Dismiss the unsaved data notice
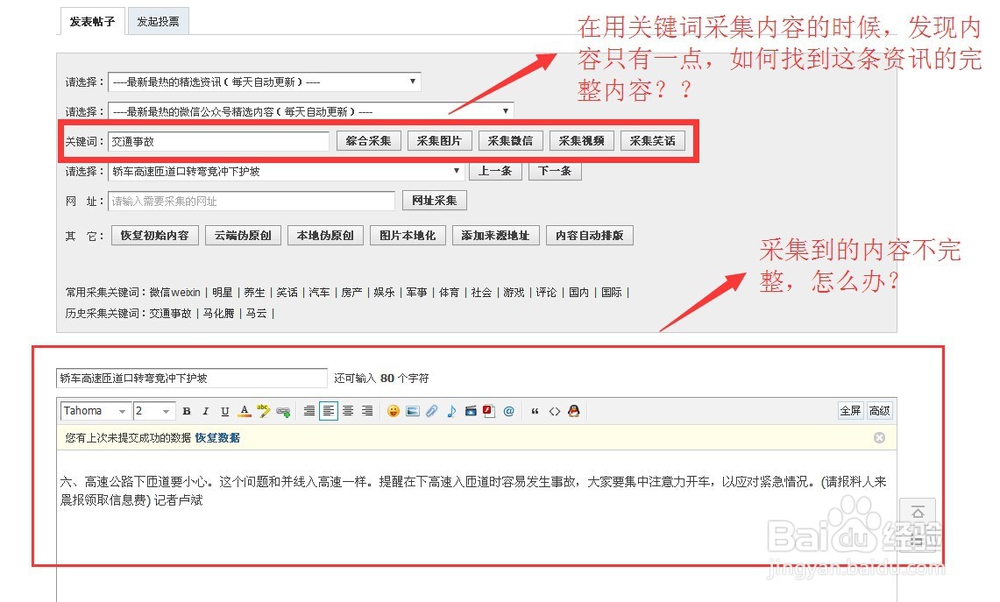The image size is (1000, 602). [879, 437]
